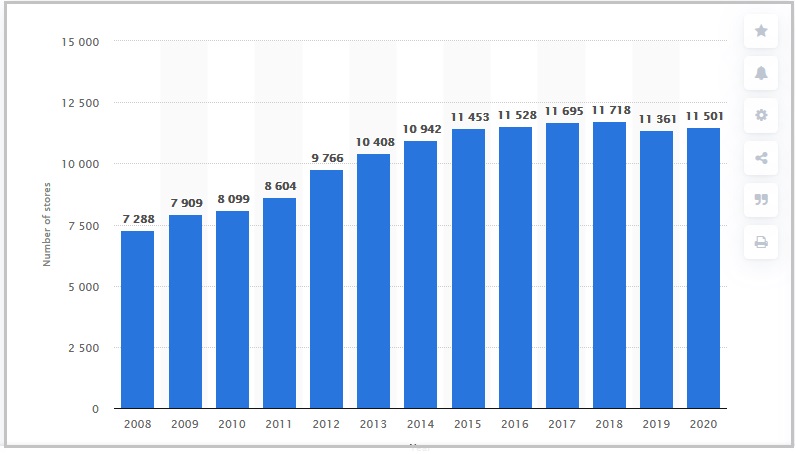The width and height of the screenshot is (797, 454).
Task: Click the 2017 x-axis year label
Action: 562,424
